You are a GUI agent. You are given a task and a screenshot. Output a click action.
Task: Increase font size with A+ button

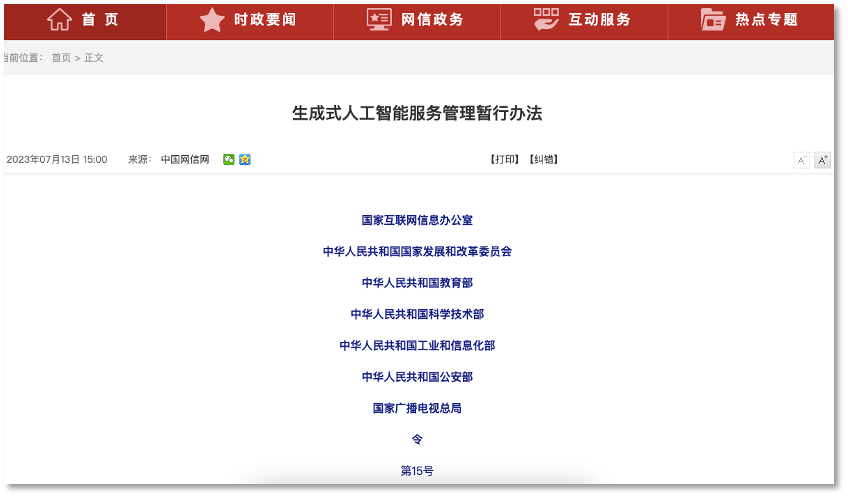tap(822, 160)
